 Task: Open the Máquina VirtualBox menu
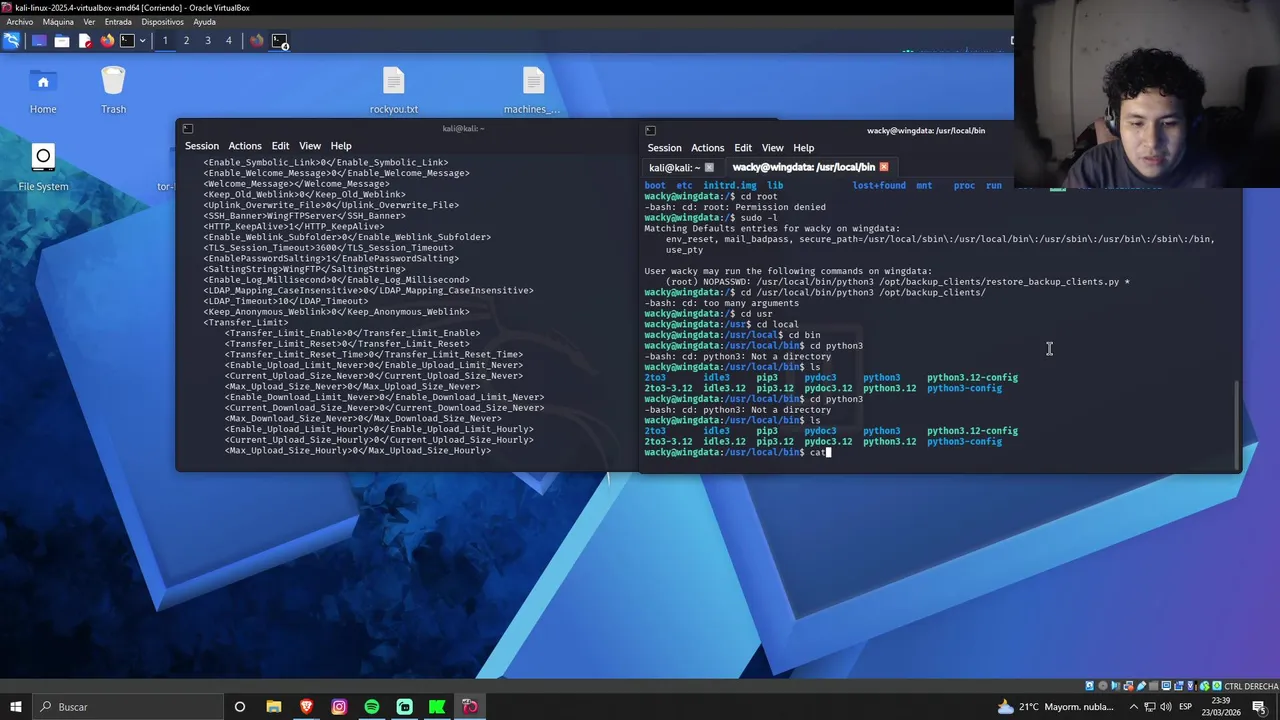click(x=58, y=22)
